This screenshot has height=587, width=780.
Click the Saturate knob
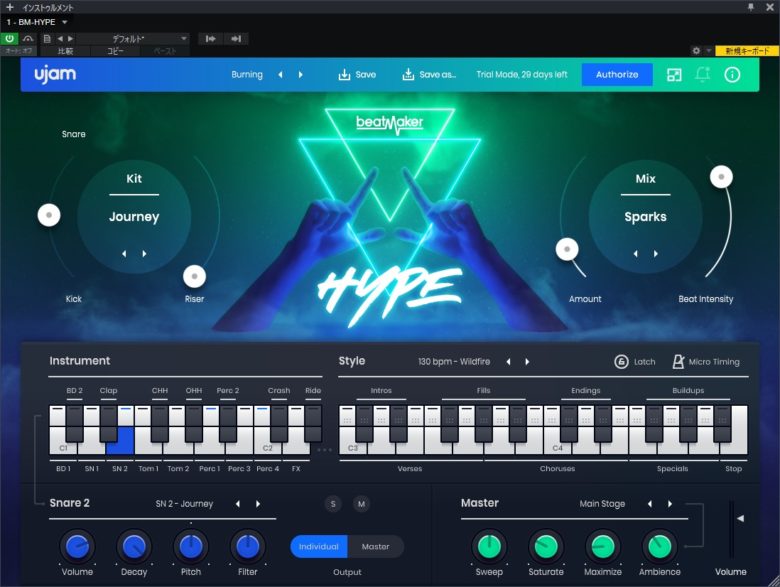point(546,546)
